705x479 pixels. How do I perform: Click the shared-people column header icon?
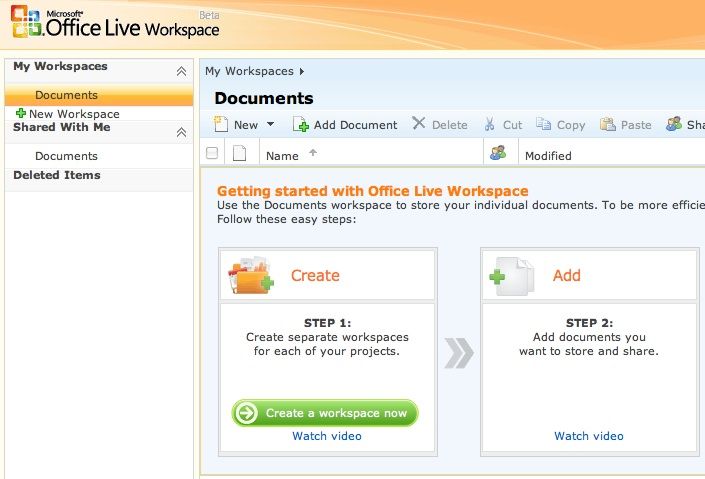[x=498, y=153]
